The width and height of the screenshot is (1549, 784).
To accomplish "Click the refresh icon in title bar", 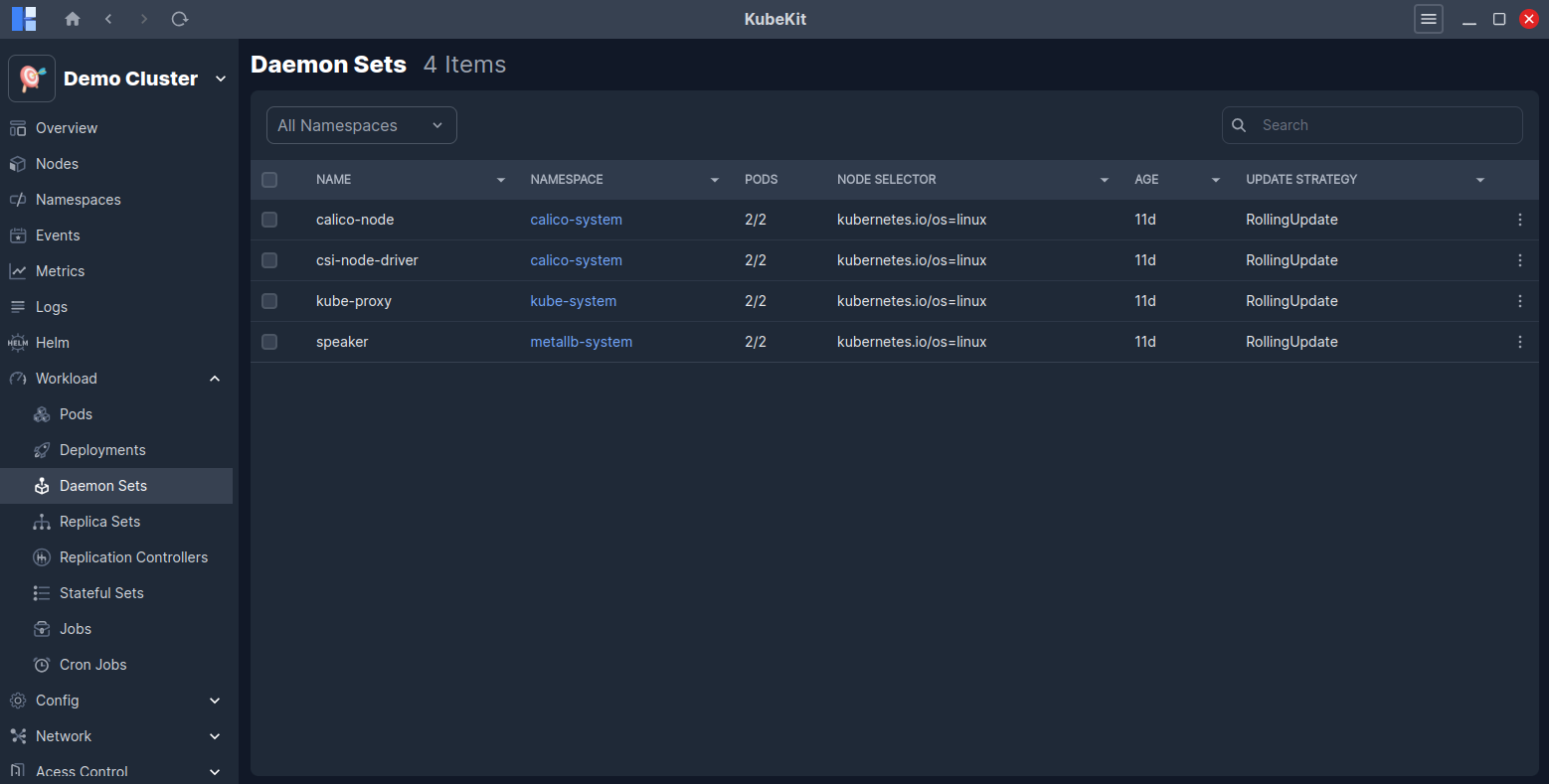I will 180,19.
